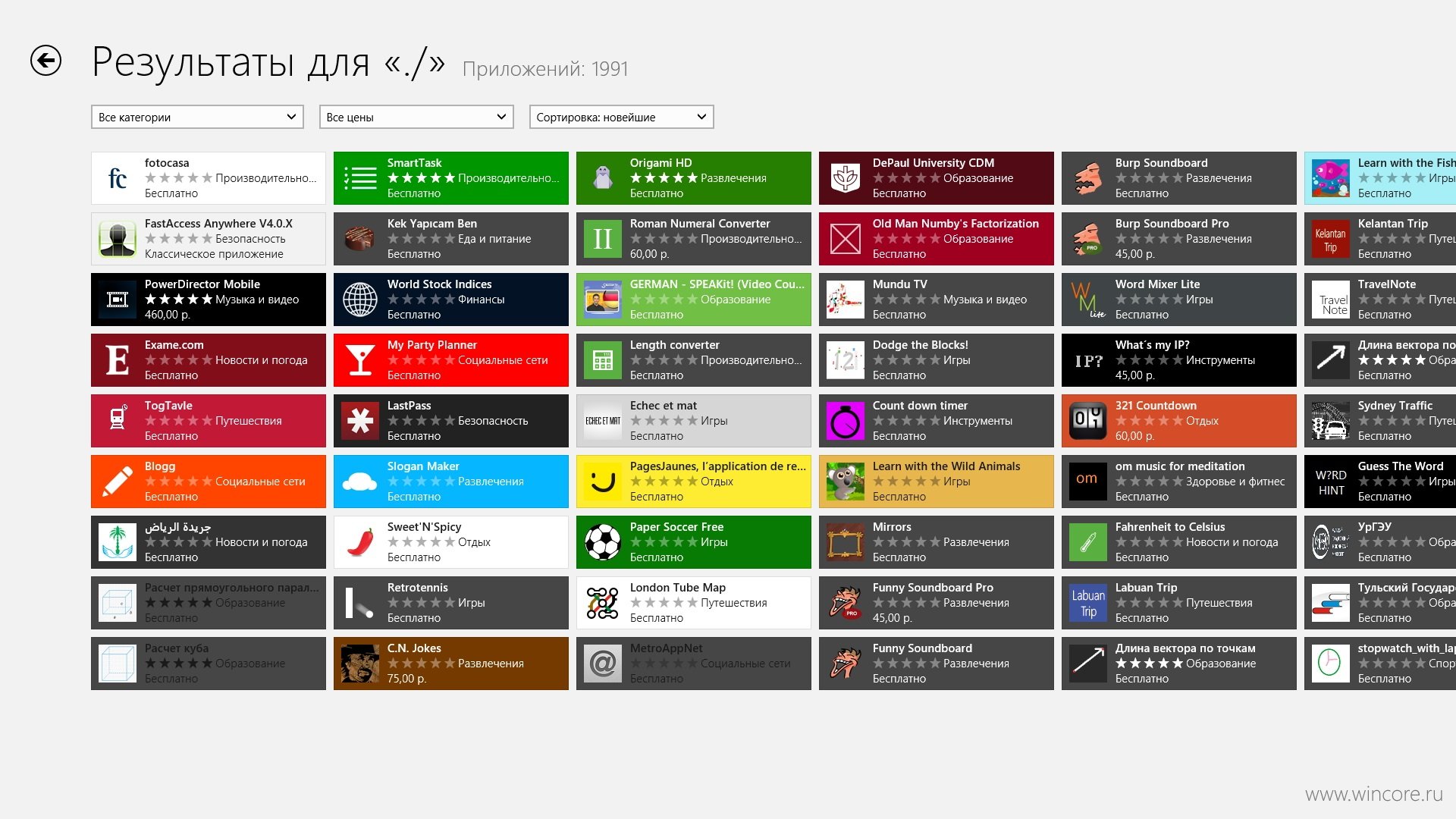The height and width of the screenshot is (819, 1456).
Task: Click the 'Burp Soundboard Pro' title
Action: (1172, 224)
